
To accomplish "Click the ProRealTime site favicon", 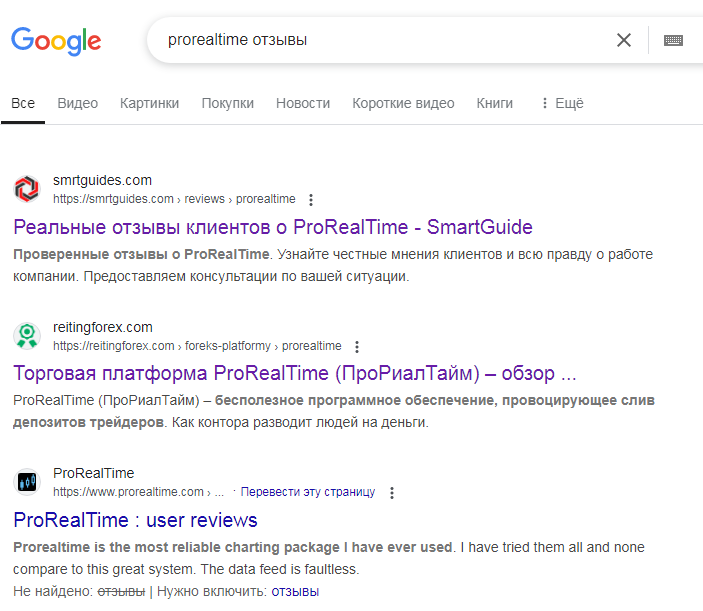I will pos(27,482).
